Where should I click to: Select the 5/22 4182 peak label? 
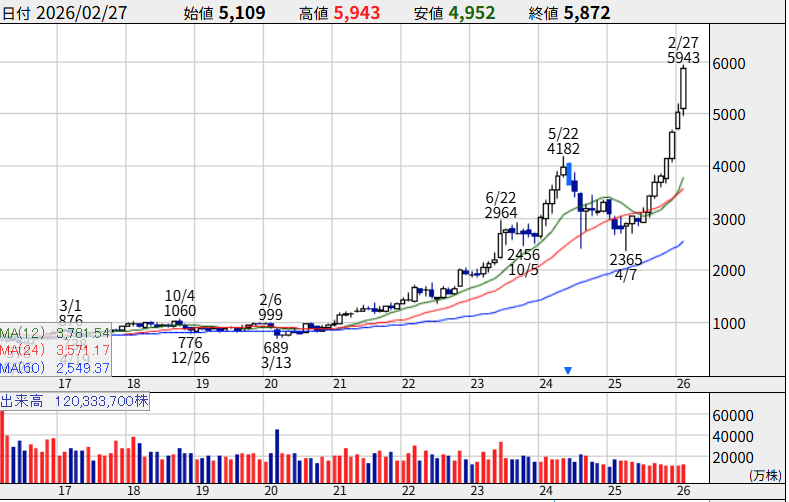[563, 141]
